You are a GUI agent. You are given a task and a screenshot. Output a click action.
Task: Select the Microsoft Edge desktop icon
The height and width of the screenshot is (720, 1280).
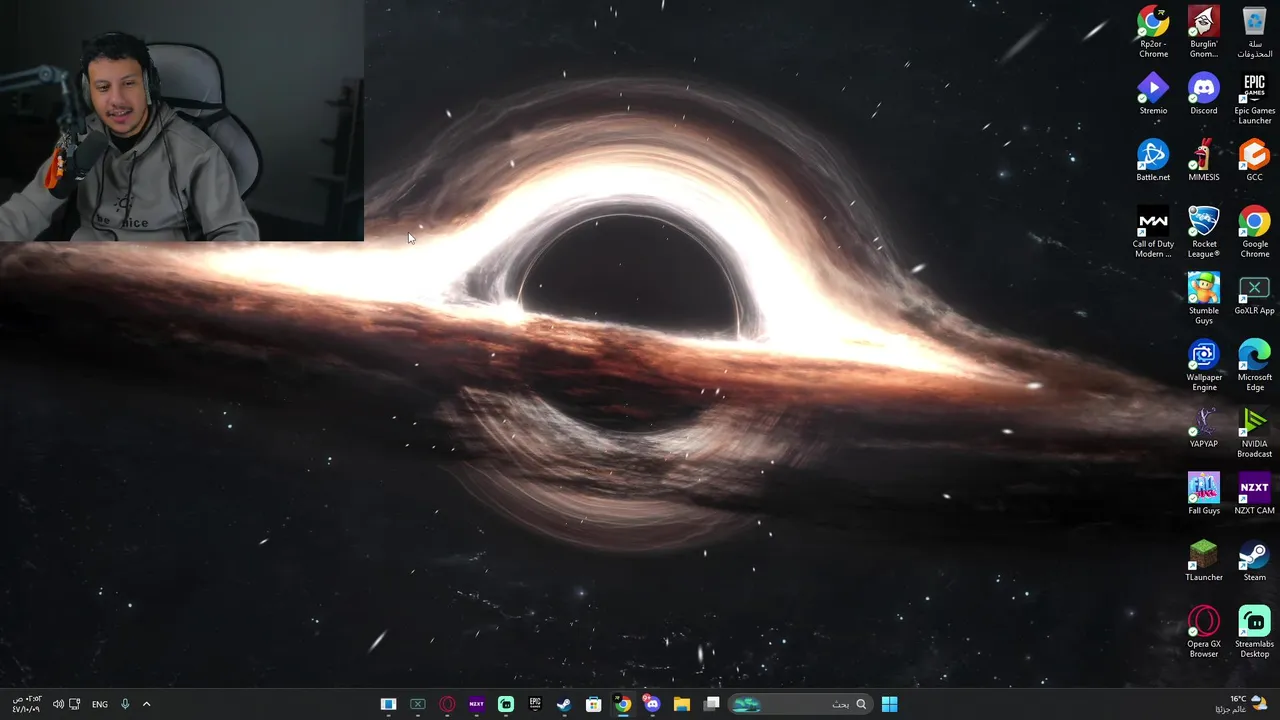1255,366
